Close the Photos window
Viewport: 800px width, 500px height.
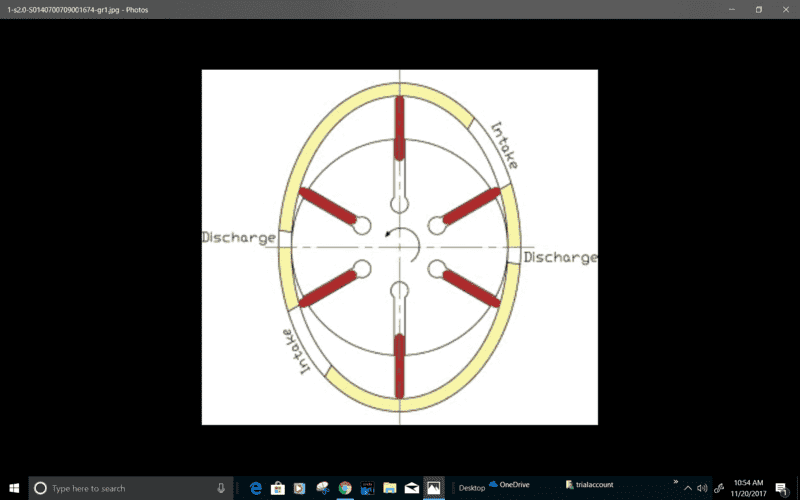pos(786,9)
